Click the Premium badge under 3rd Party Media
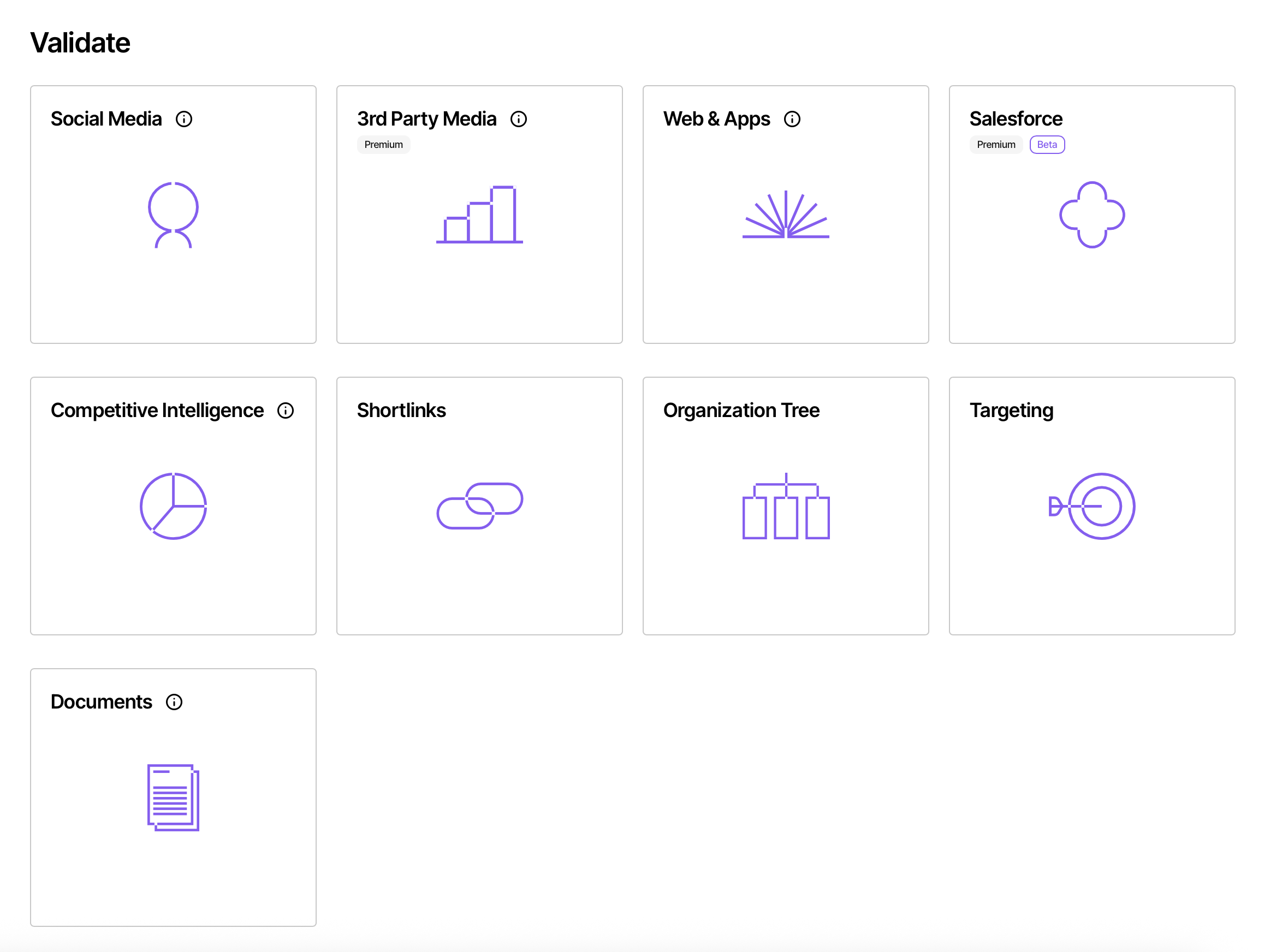Image resolution: width=1282 pixels, height=952 pixels. [383, 145]
